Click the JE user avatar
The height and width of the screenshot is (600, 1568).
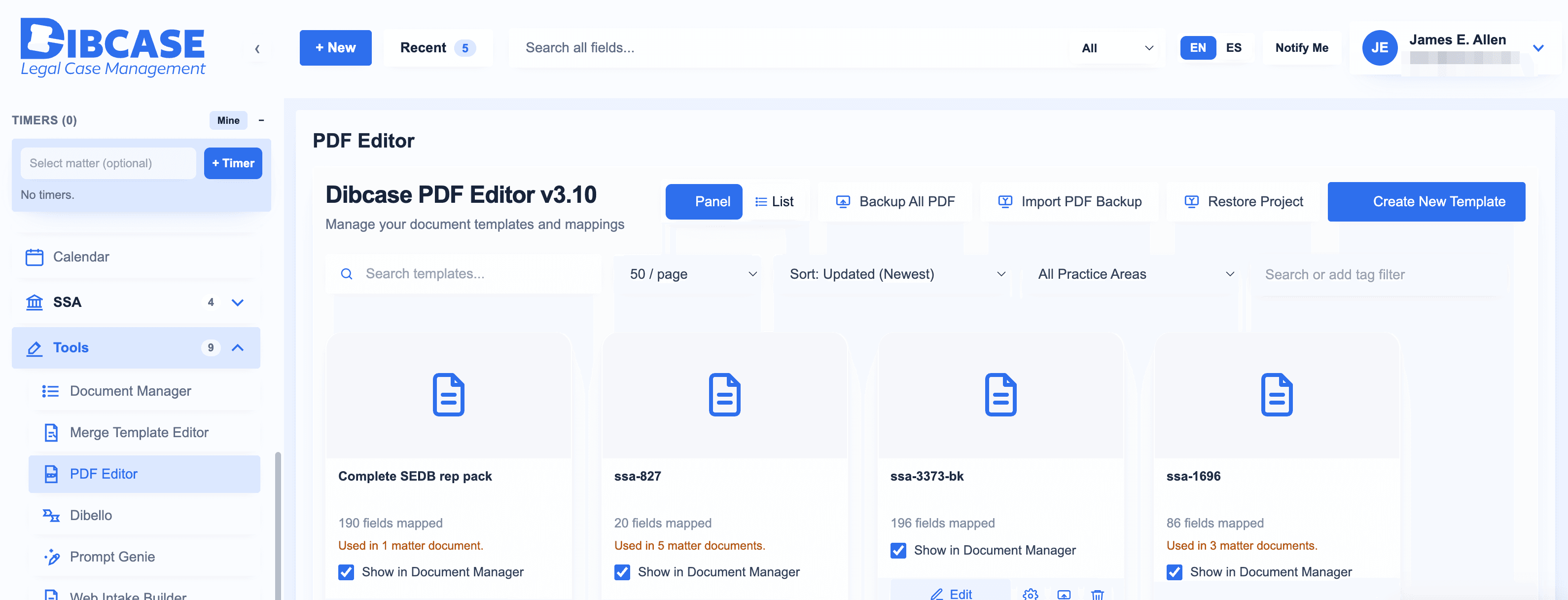point(1379,48)
